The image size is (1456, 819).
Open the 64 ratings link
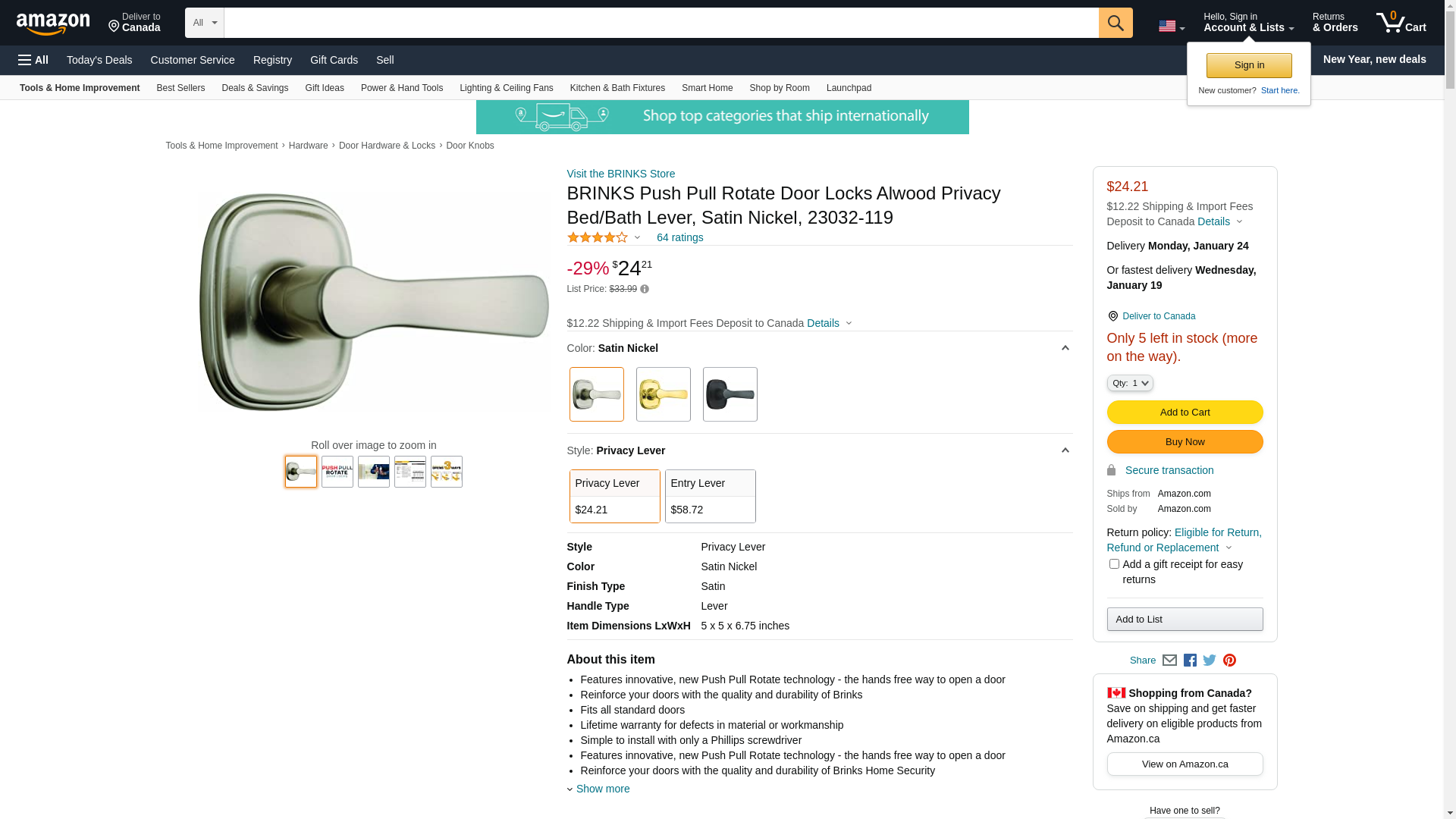(x=679, y=237)
